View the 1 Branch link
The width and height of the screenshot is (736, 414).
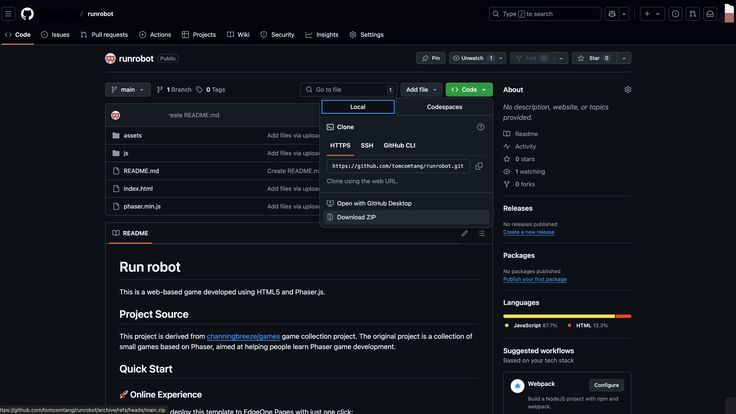click(x=174, y=90)
